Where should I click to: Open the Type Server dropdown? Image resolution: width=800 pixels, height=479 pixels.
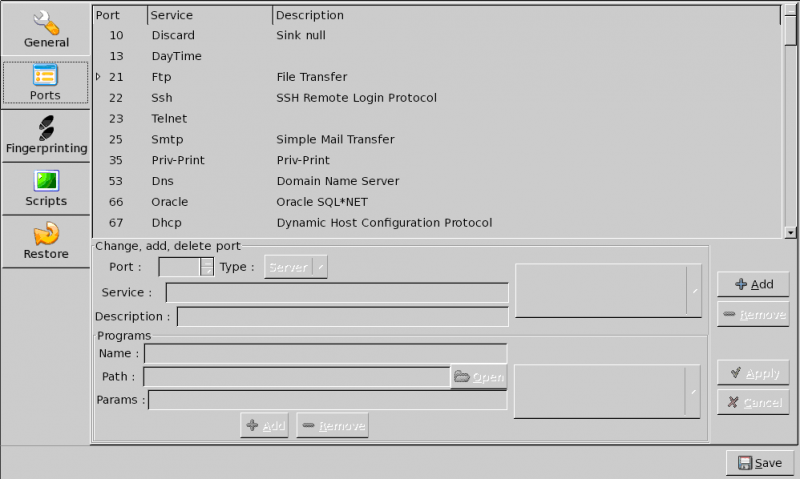tap(296, 267)
